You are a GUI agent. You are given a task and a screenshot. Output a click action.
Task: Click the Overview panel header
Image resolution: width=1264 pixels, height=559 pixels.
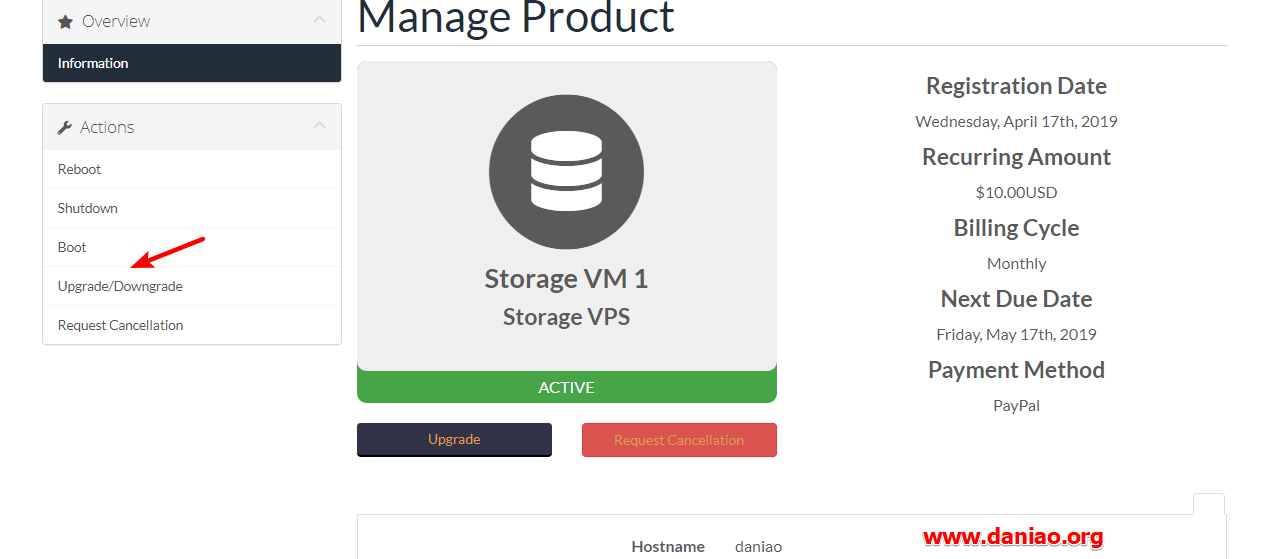point(192,21)
